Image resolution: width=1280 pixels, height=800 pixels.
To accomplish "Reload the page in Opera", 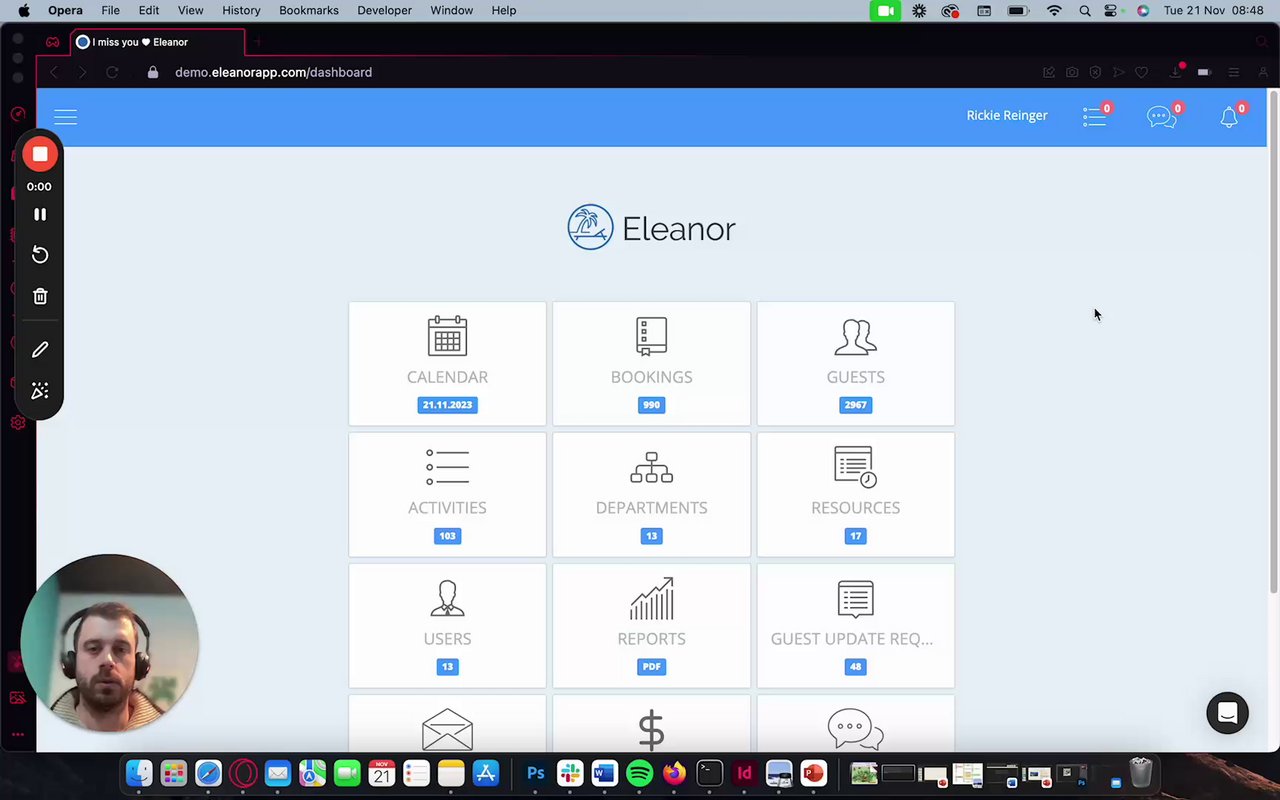I will [112, 72].
